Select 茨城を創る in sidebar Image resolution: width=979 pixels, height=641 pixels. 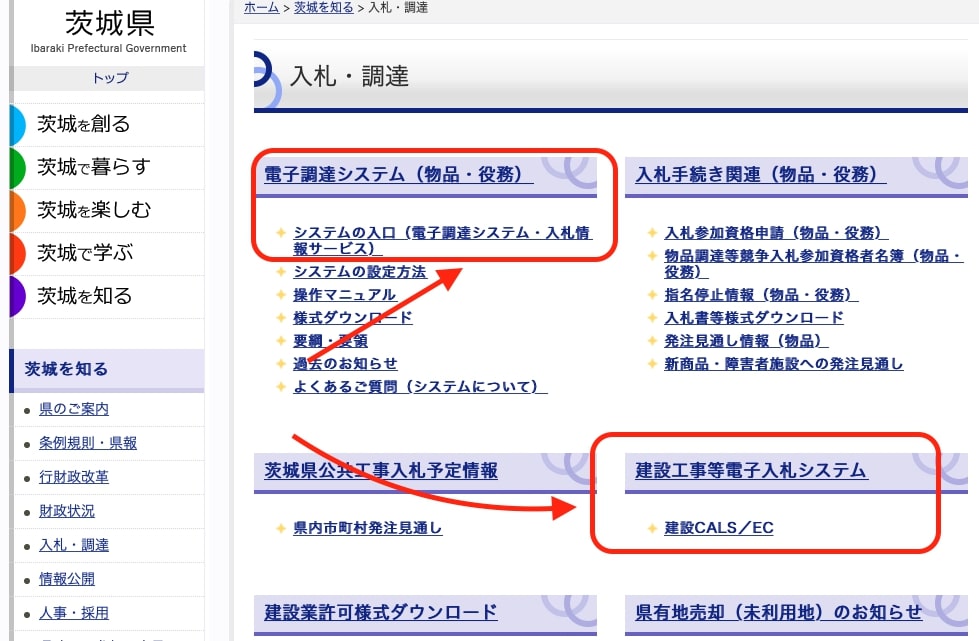(x=84, y=124)
